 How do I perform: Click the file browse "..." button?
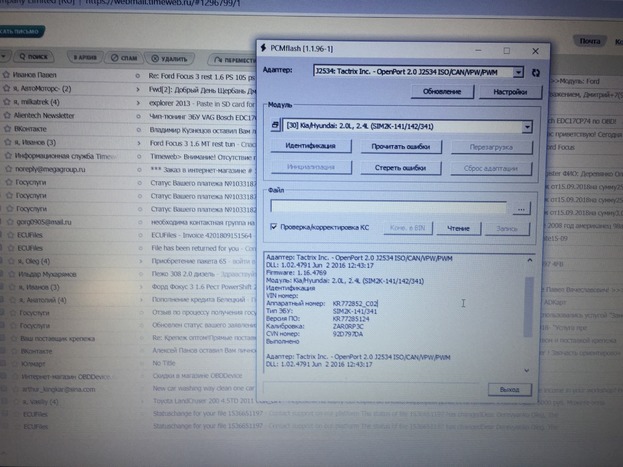point(521,208)
